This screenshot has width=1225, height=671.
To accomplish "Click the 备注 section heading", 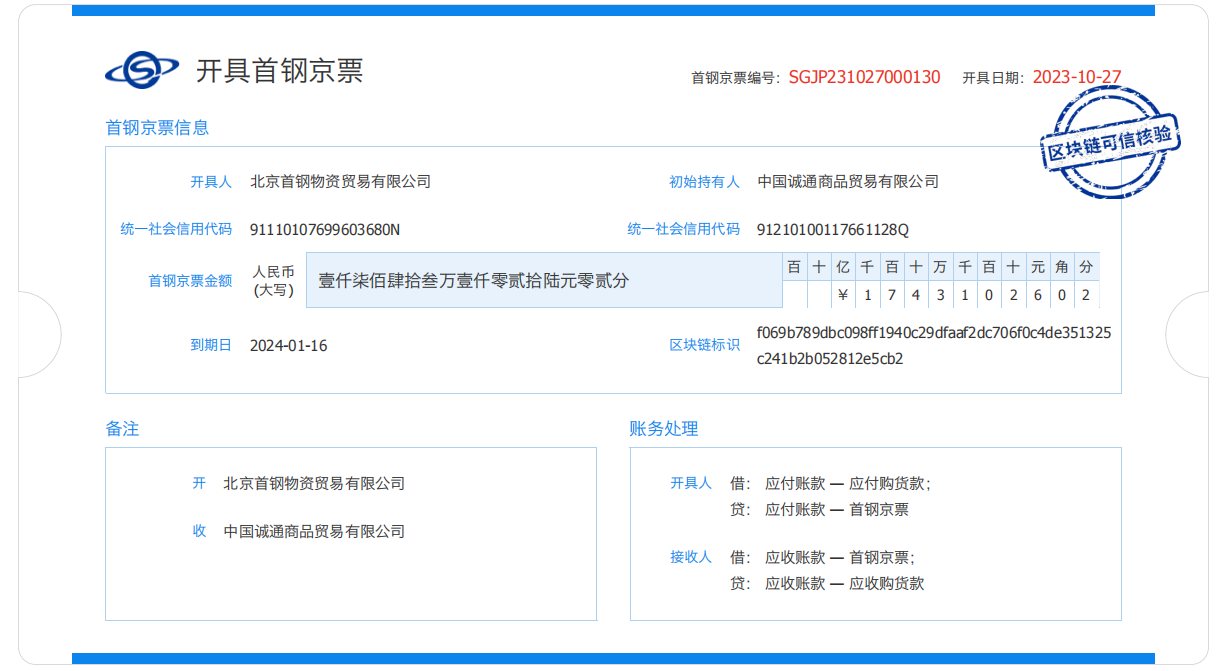I will coord(122,428).
